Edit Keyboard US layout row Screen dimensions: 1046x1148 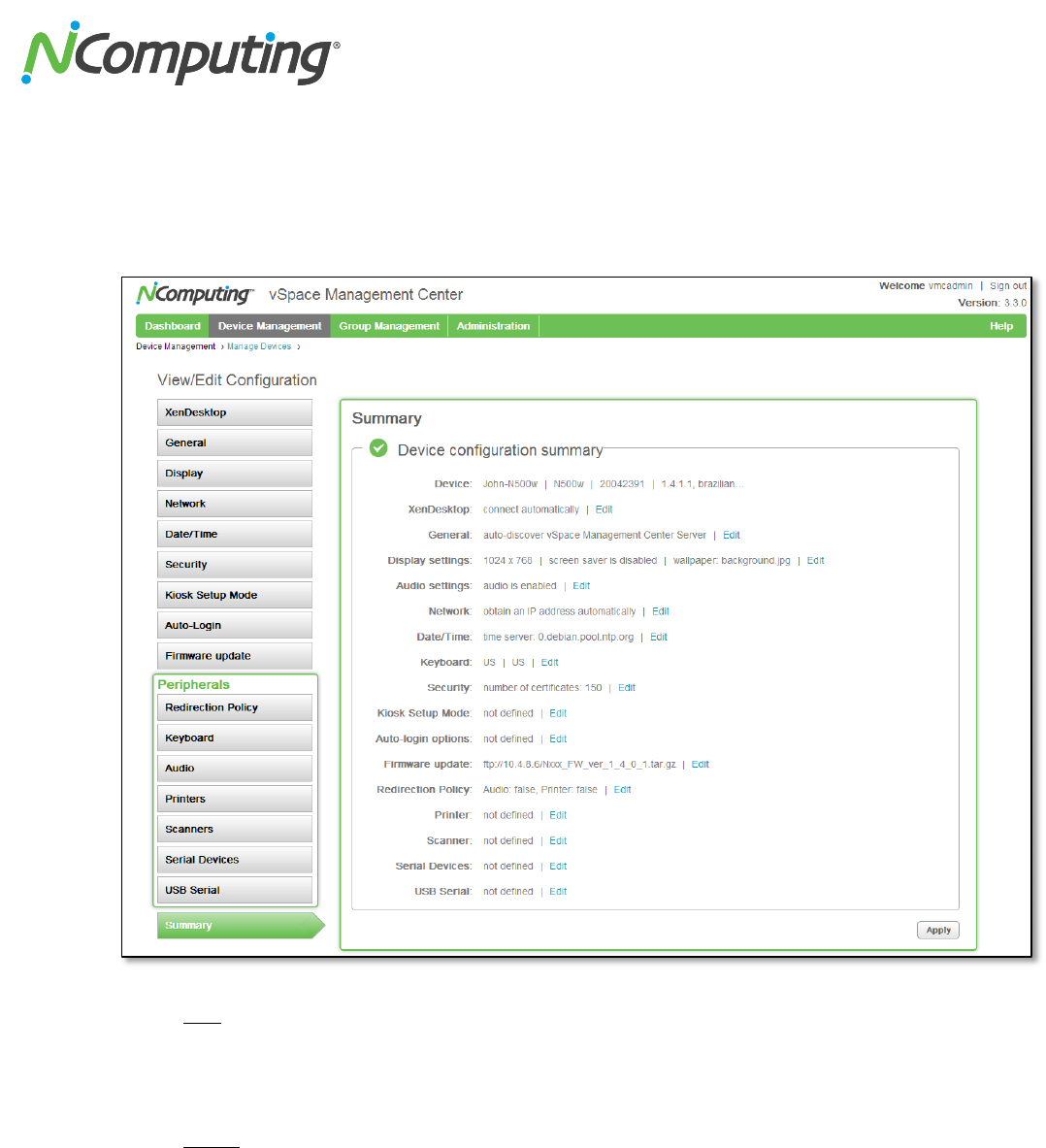(550, 663)
